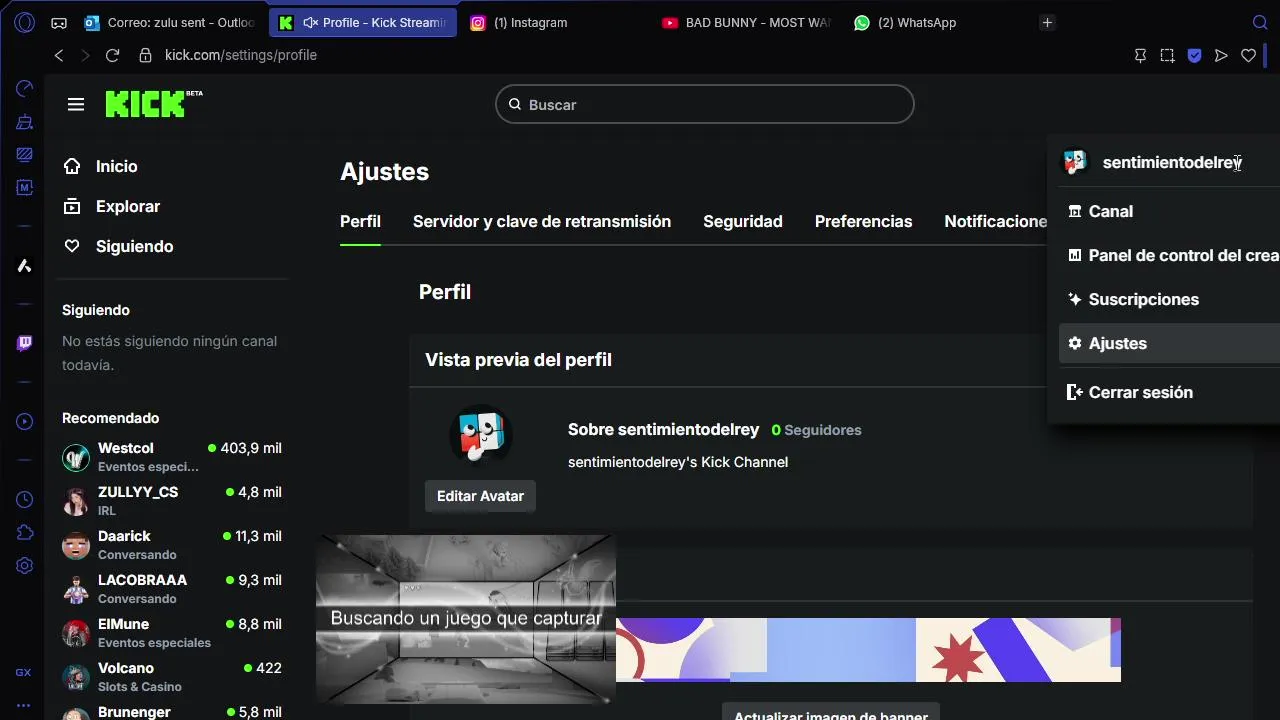Click the Buscar search field

(705, 104)
